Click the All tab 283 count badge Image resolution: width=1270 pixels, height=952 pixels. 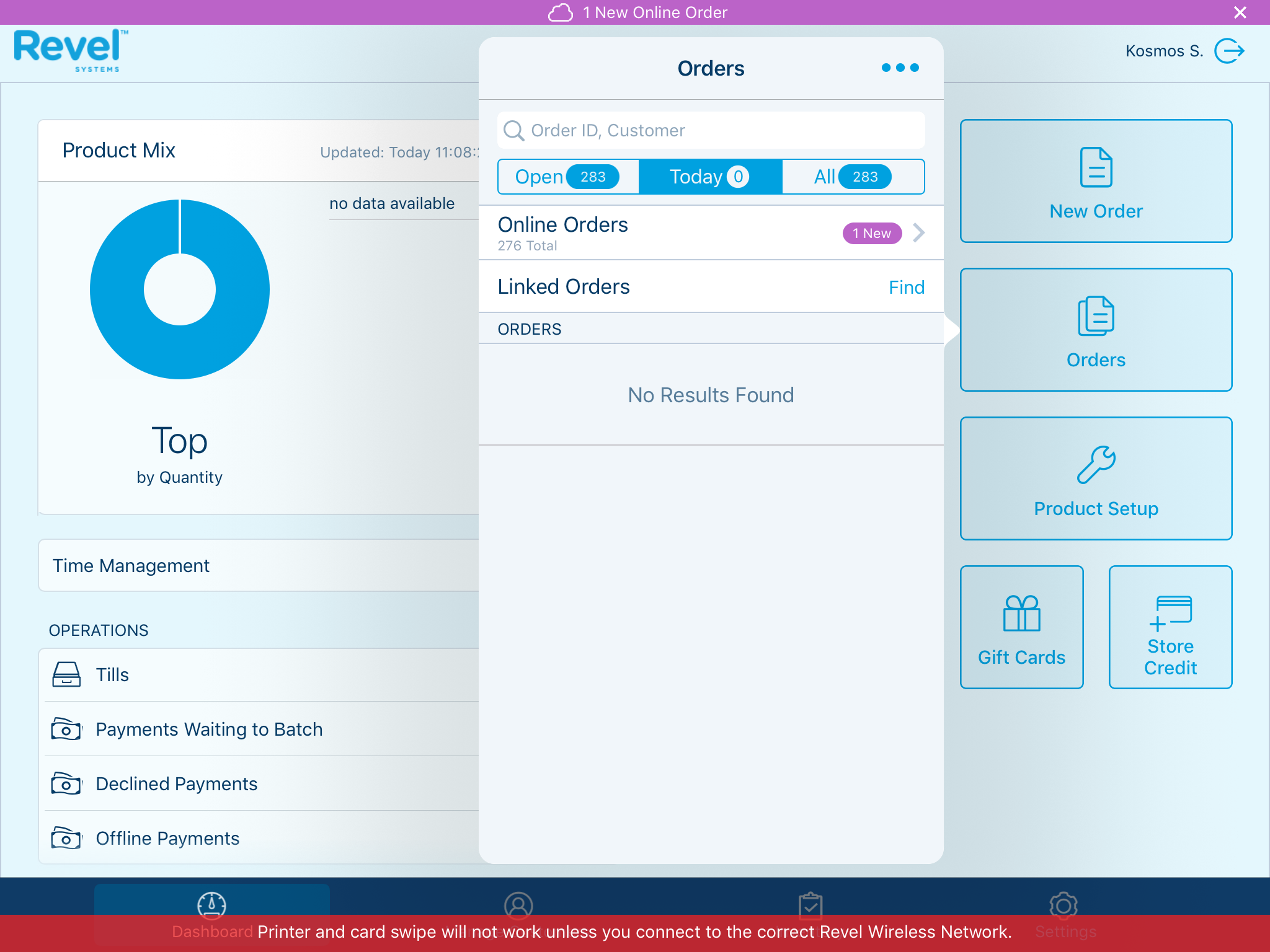click(x=865, y=177)
